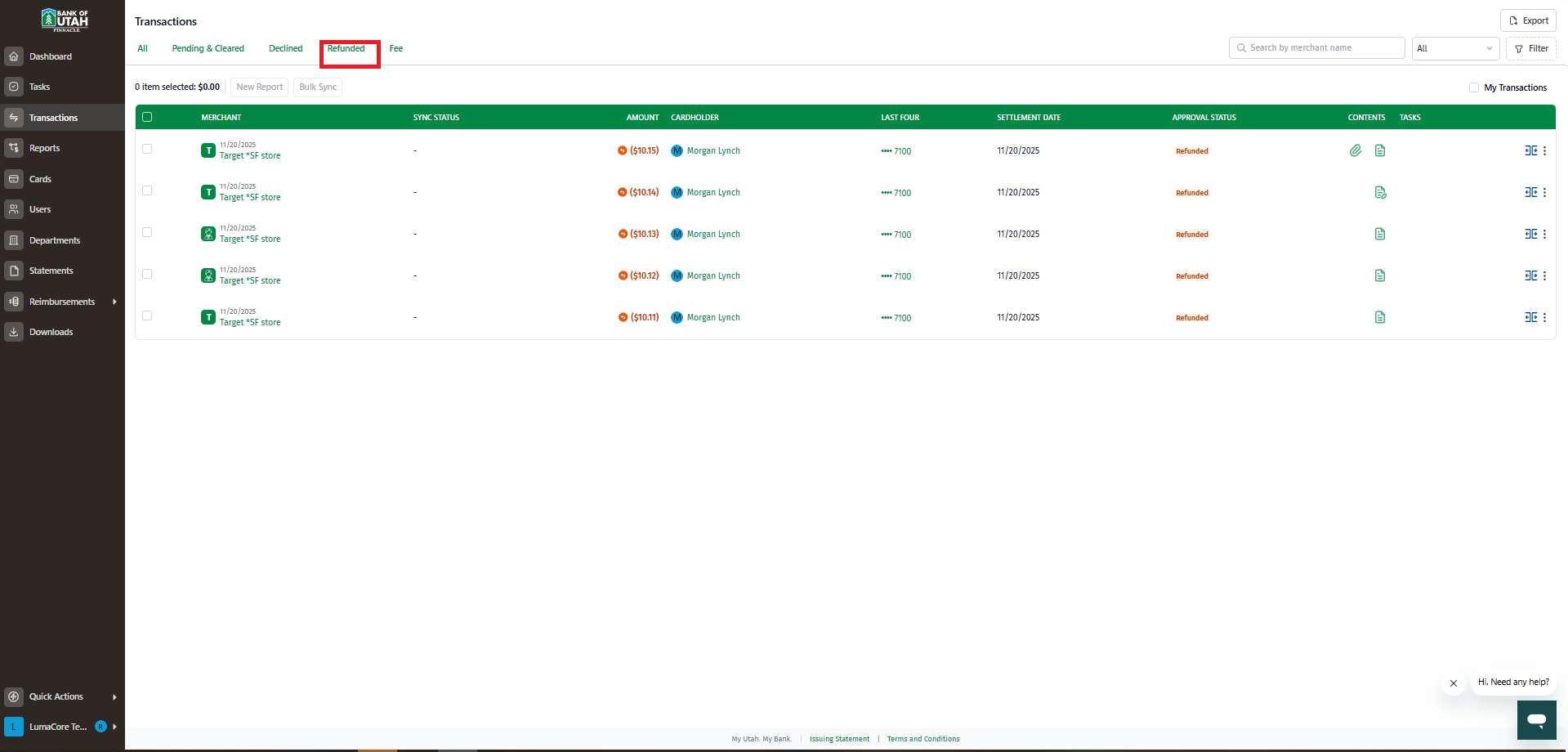The height and width of the screenshot is (752, 1568).
Task: Click the Reports sidebar icon
Action: coord(14,148)
